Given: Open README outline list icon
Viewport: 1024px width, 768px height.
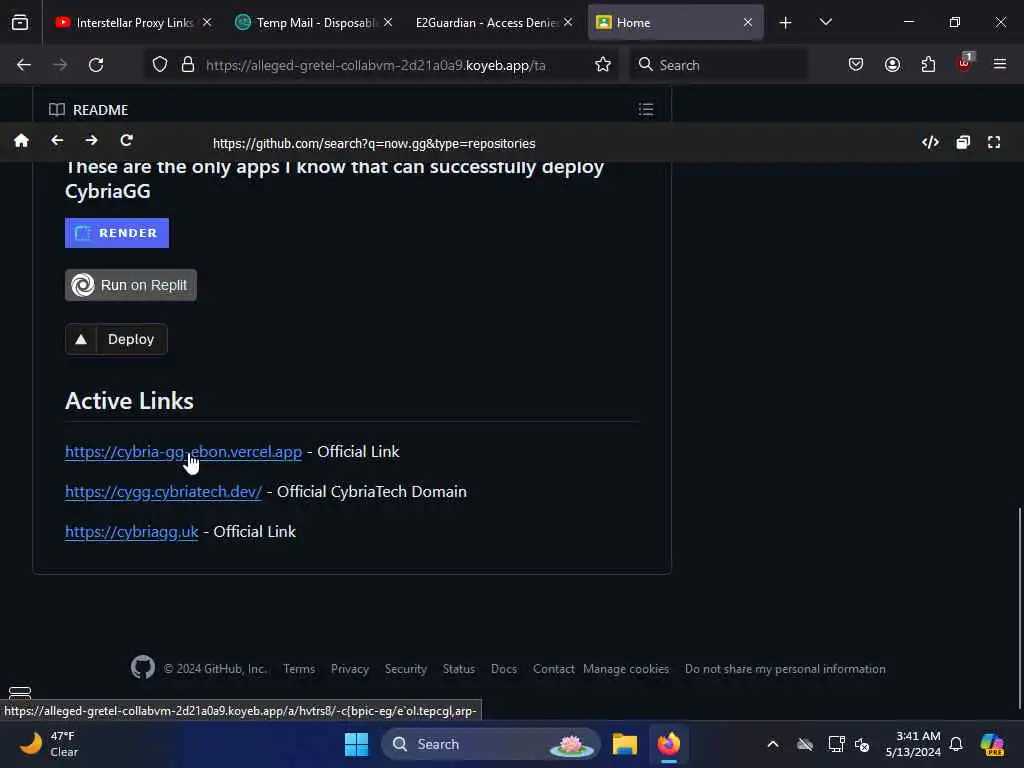Looking at the screenshot, I should [646, 109].
